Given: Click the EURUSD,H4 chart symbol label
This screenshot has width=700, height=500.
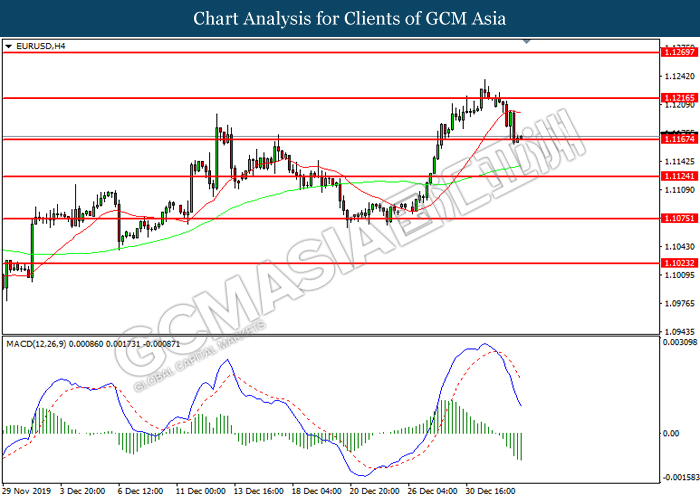Looking at the screenshot, I should coord(41,46).
